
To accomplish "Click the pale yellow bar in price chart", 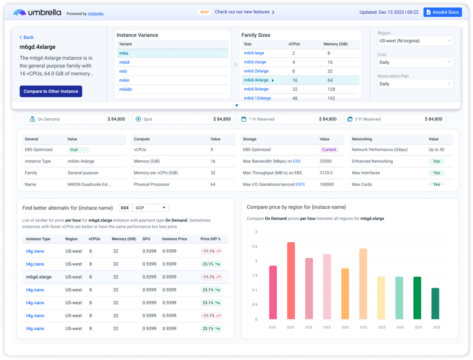I will pyautogui.click(x=381, y=298).
